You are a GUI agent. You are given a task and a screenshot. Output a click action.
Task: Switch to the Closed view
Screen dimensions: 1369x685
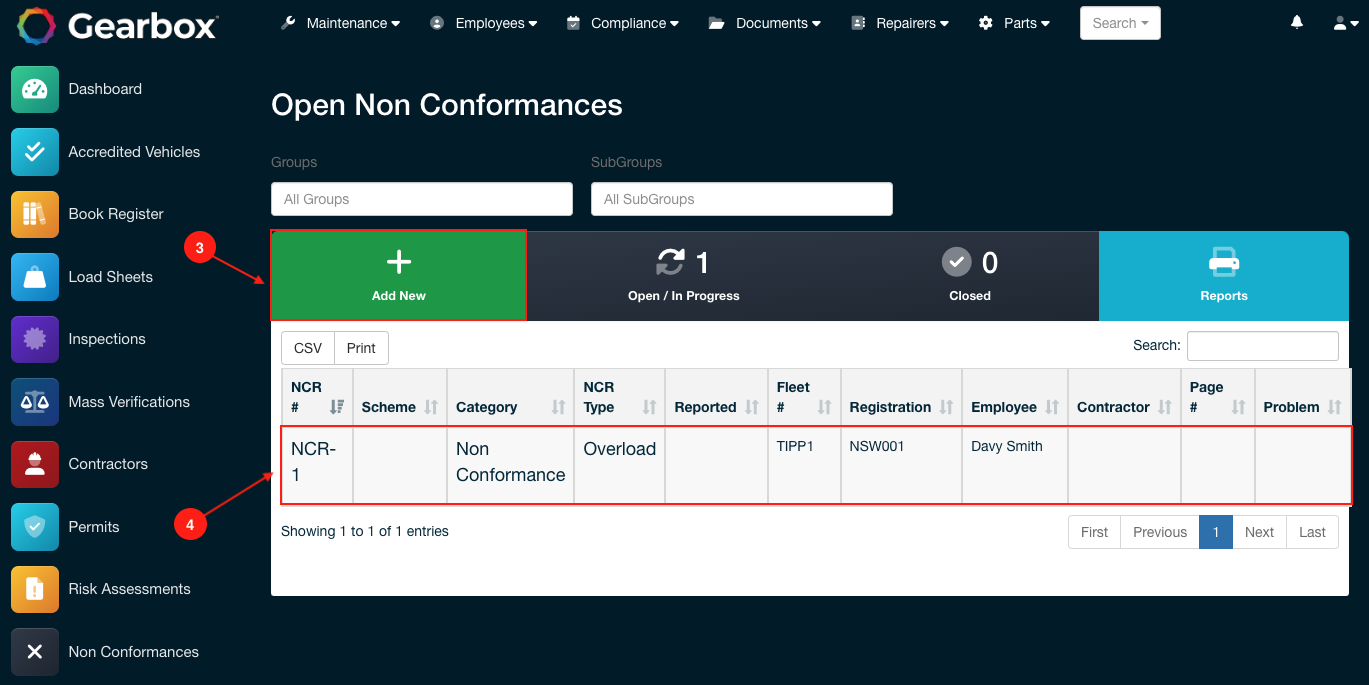(x=969, y=275)
